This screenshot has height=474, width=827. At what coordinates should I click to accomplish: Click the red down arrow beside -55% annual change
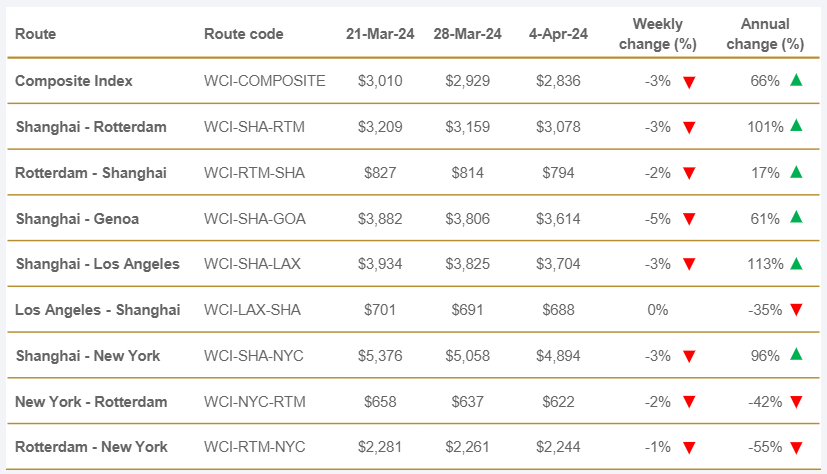(796, 448)
